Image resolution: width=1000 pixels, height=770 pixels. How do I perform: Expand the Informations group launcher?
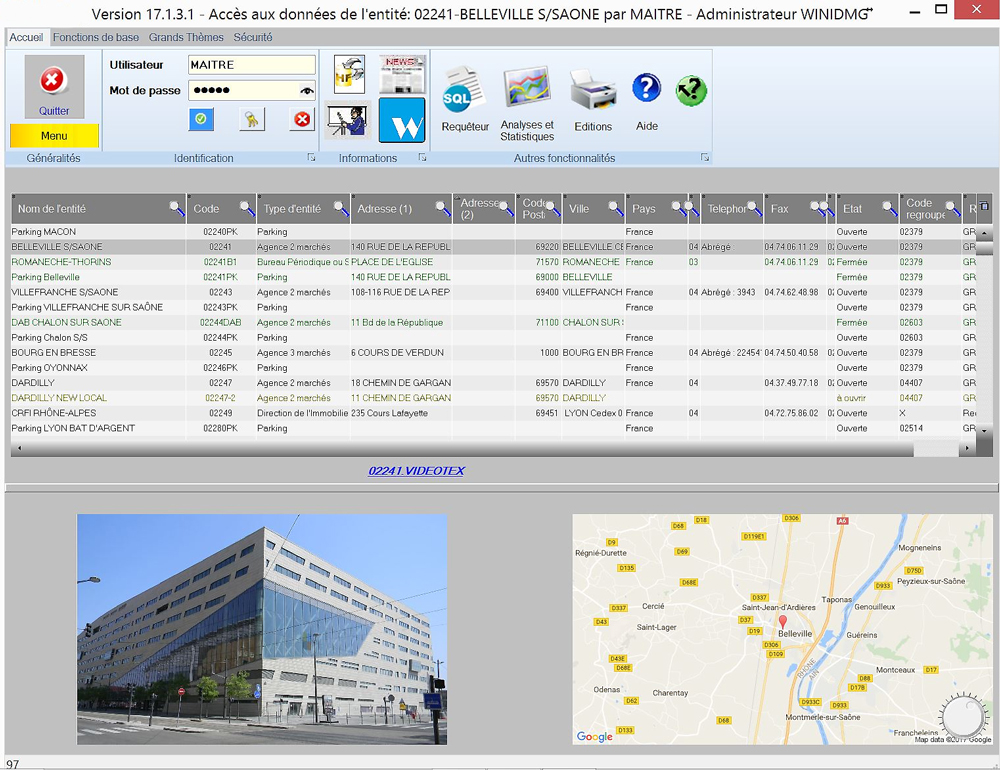point(422,158)
